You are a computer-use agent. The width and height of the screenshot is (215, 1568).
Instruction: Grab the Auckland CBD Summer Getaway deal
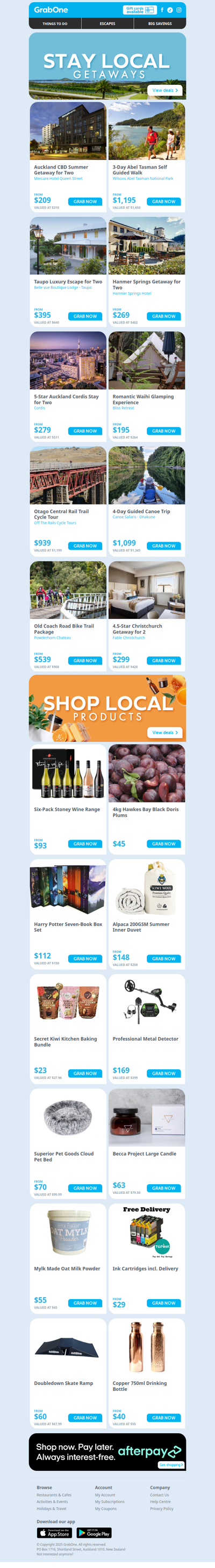coord(85,201)
